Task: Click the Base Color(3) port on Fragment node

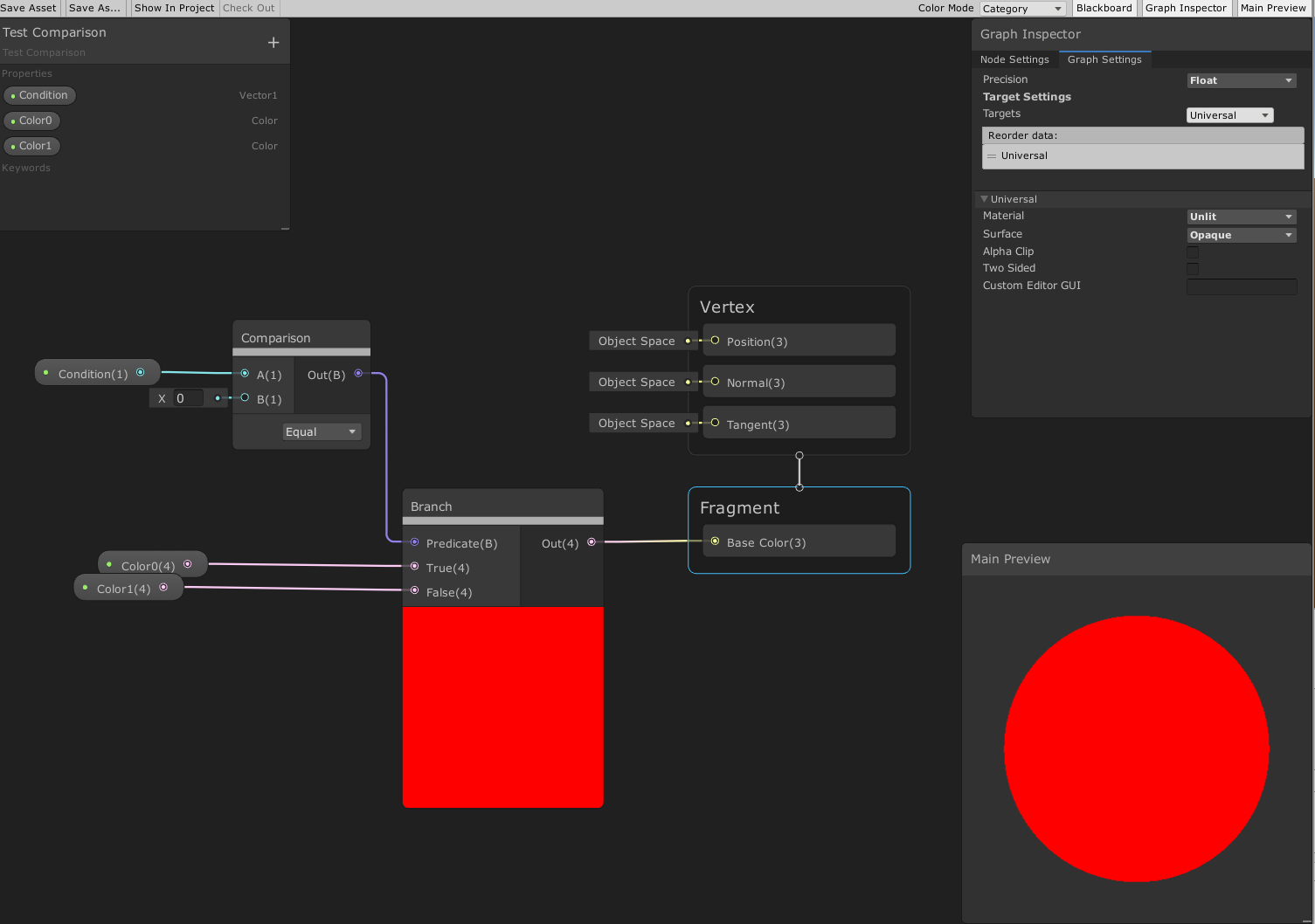Action: [x=716, y=541]
